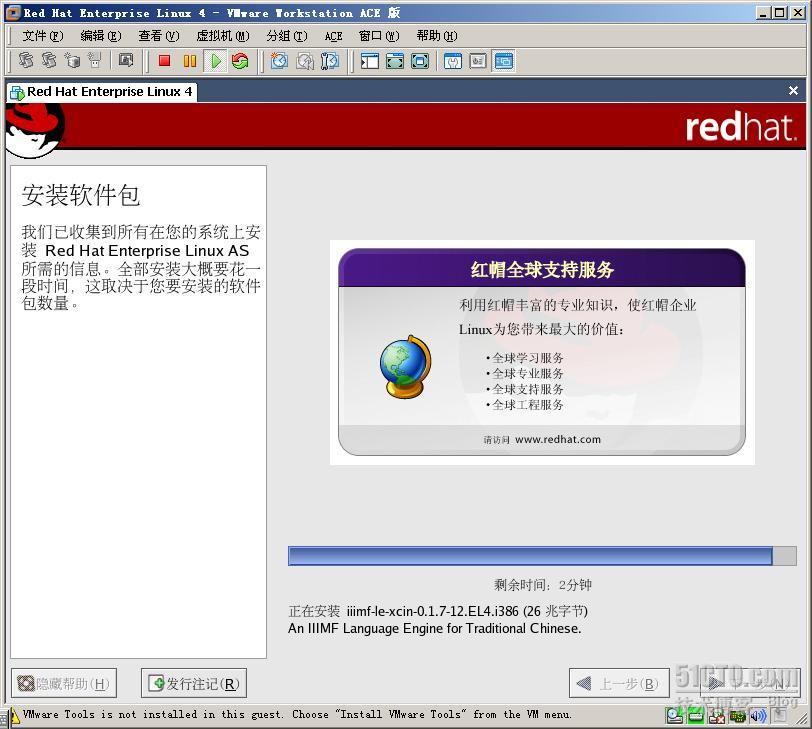
Task: Click the grayed box-with-sparkle toolbar icon
Action: [71, 61]
